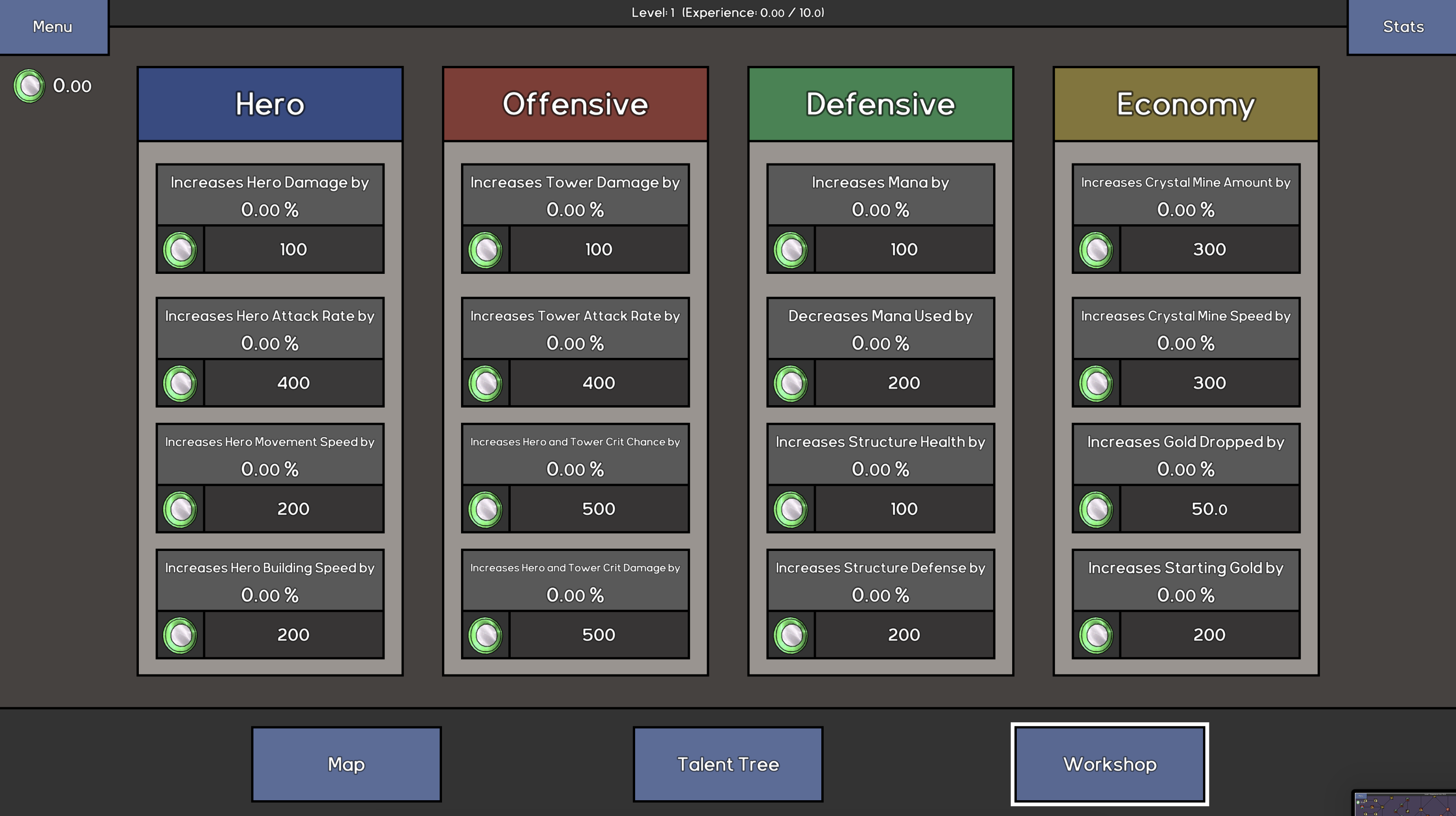Click the gem icon for Crystal Mine Speed upgrade
This screenshot has height=816, width=1456.
pos(1096,383)
